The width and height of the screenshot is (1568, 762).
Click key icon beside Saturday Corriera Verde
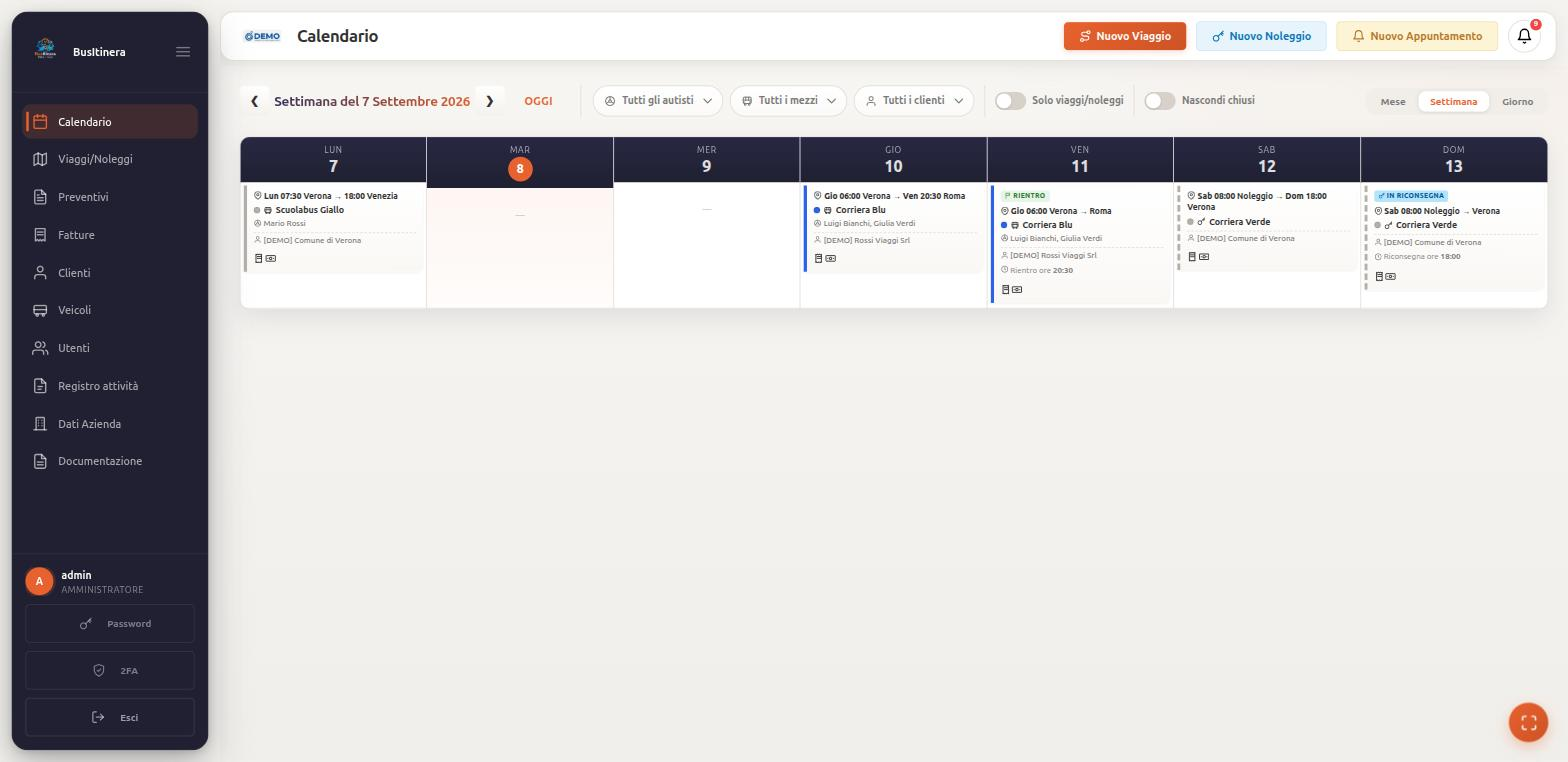(1201, 222)
